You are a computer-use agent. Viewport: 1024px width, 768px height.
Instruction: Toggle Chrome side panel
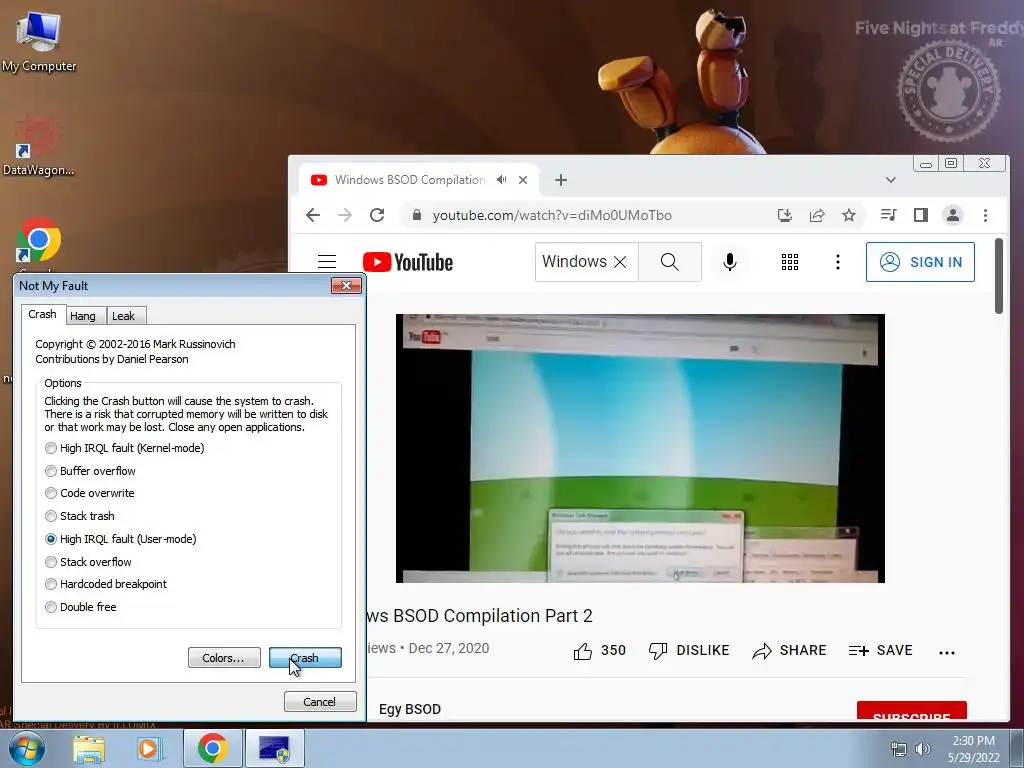921,215
